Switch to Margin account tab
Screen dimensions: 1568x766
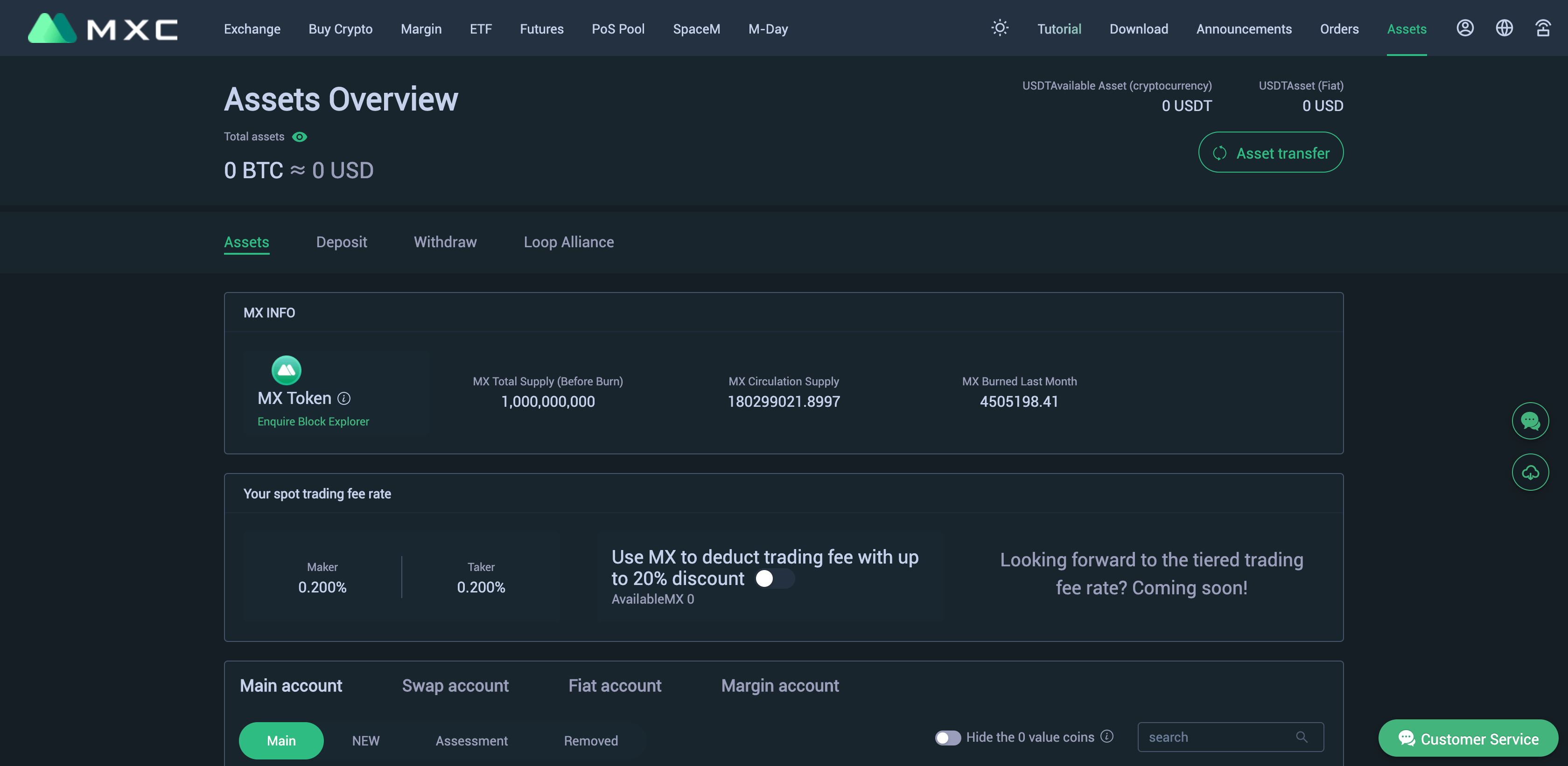780,686
